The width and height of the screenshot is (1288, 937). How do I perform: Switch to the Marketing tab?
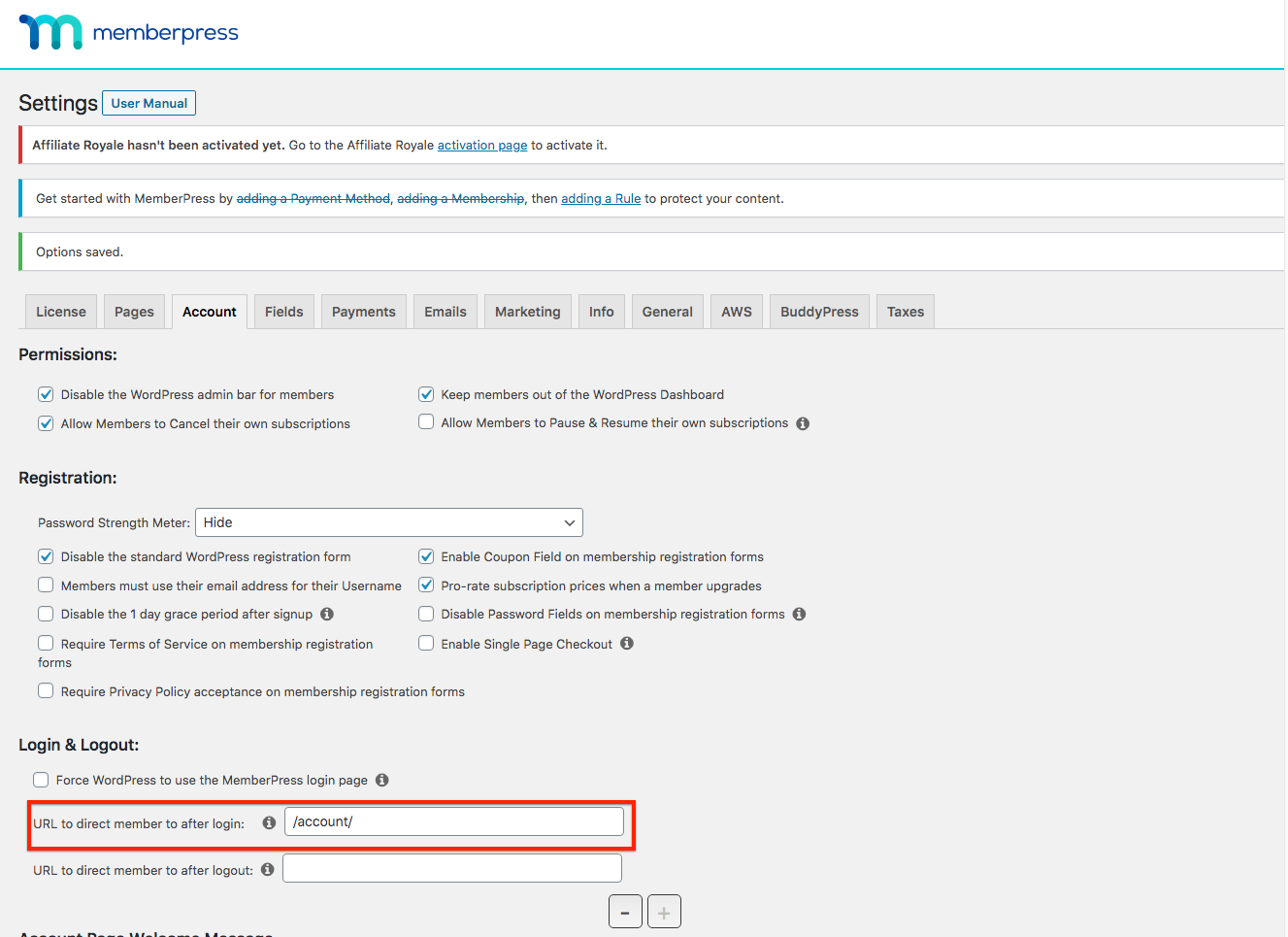click(528, 312)
